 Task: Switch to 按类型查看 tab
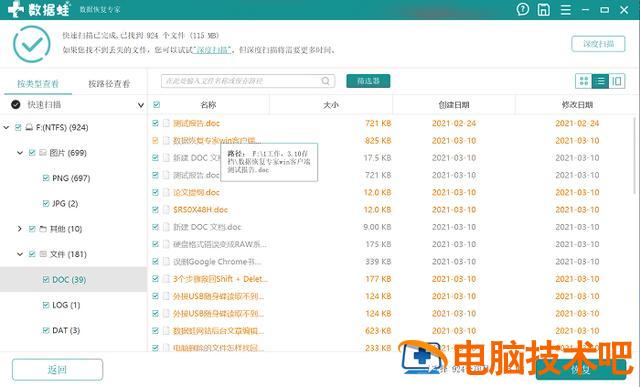[38, 84]
